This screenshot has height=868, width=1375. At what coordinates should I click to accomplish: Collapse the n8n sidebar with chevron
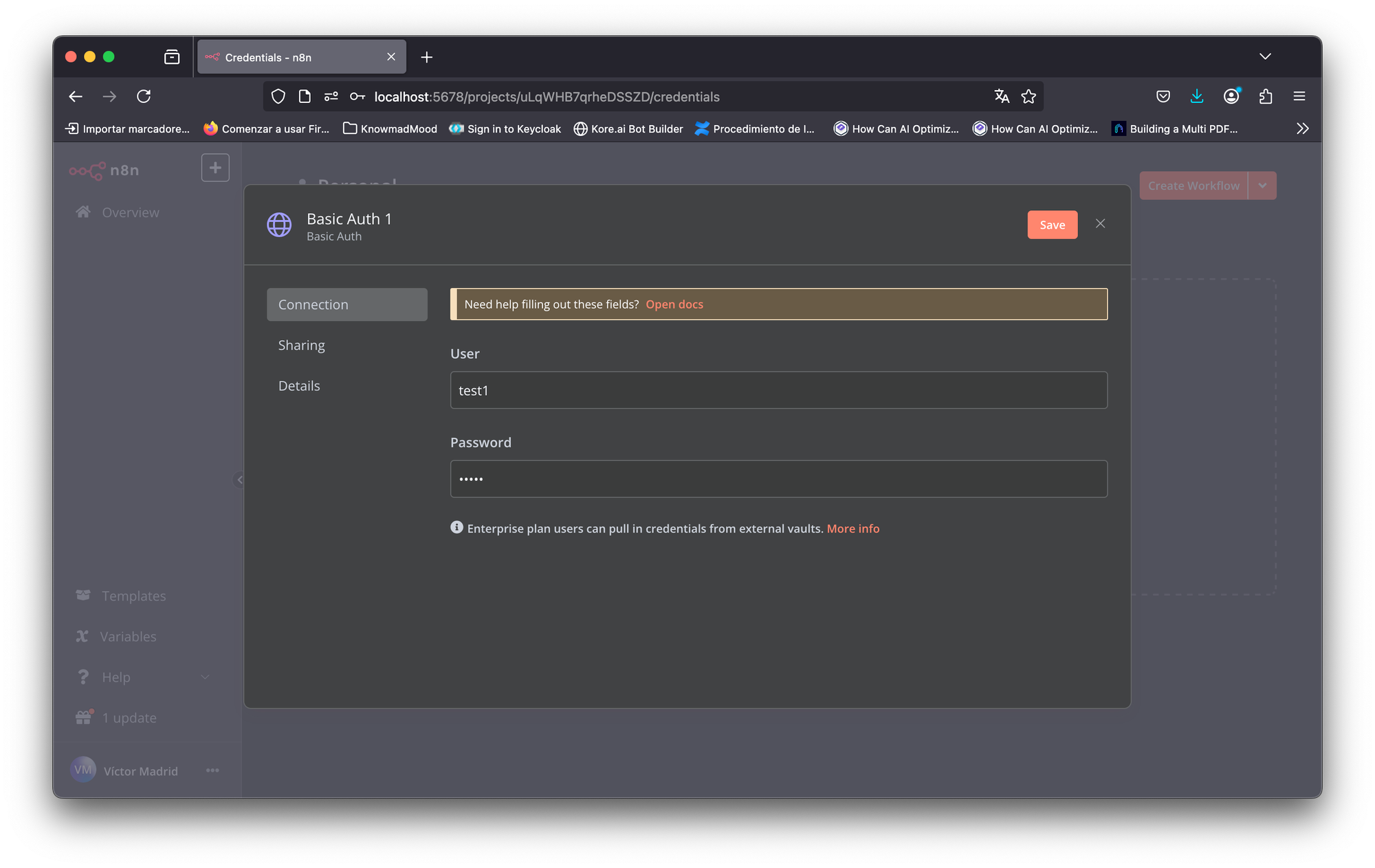coord(239,480)
